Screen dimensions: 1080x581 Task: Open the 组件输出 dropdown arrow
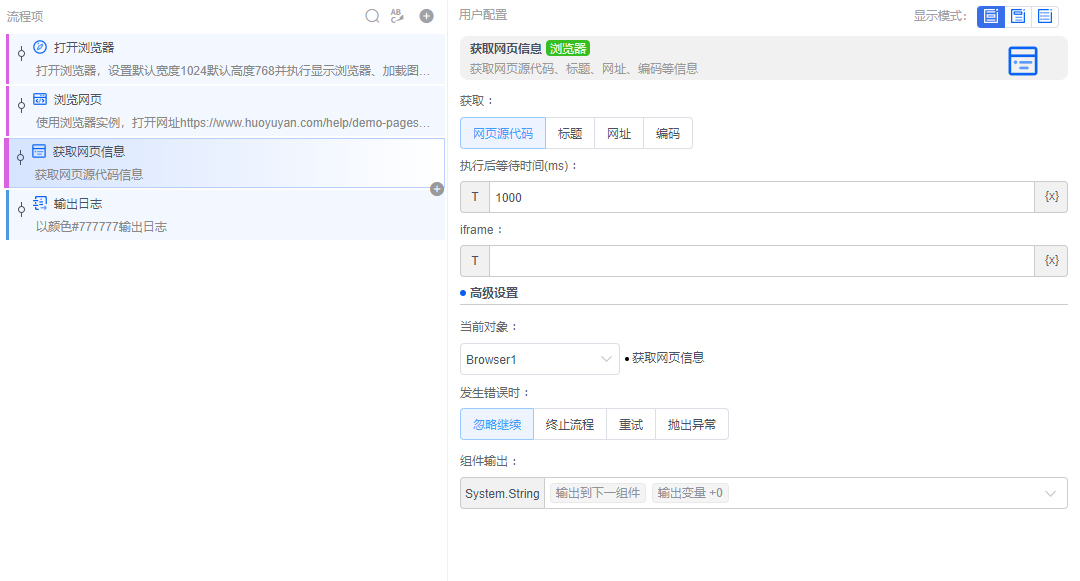coord(1050,492)
